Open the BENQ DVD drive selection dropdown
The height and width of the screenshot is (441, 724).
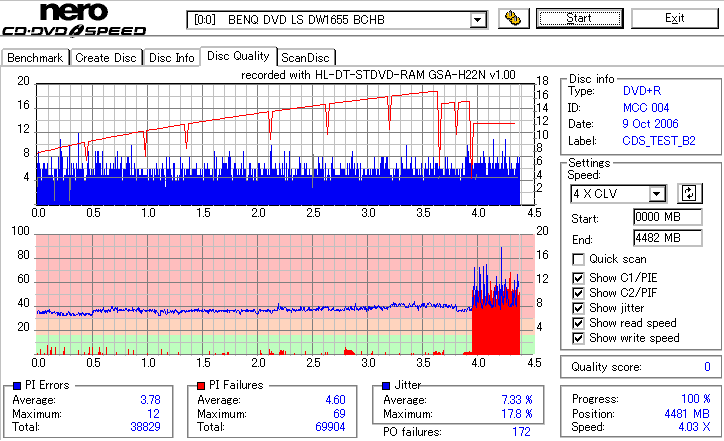coord(477,20)
